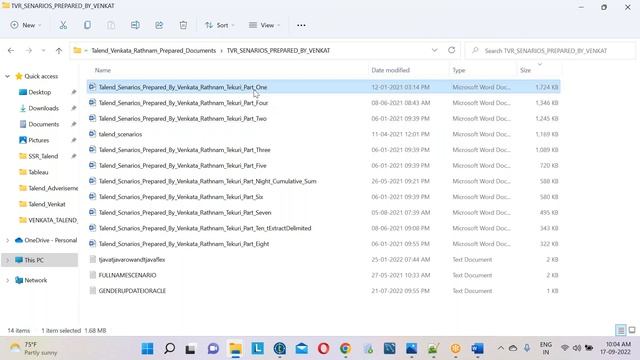This screenshot has width=640, height=360.
Task: Go up one folder level arrow
Action: point(59,51)
